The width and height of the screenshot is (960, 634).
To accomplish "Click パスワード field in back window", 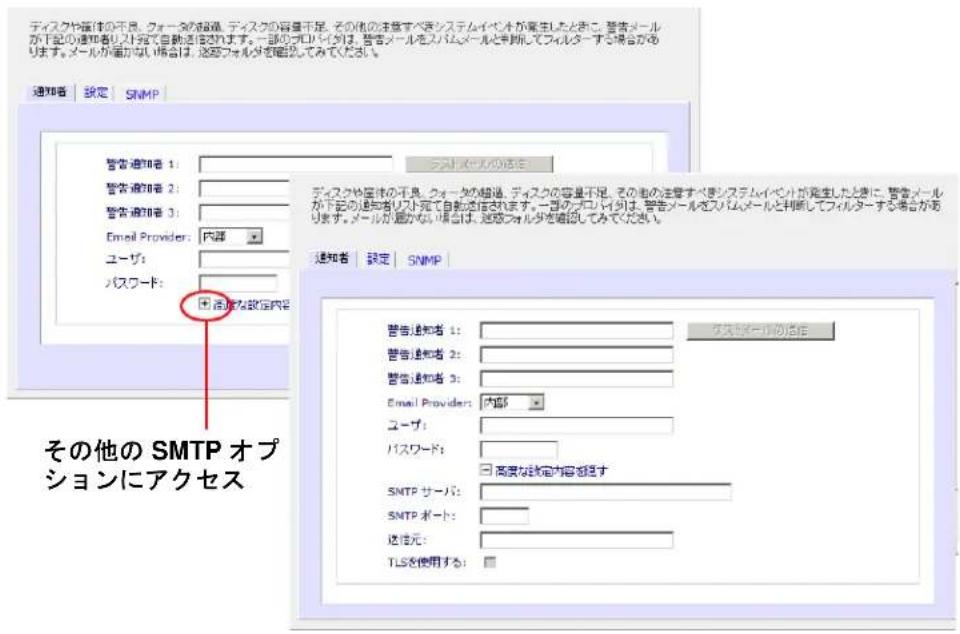I will pos(238,283).
